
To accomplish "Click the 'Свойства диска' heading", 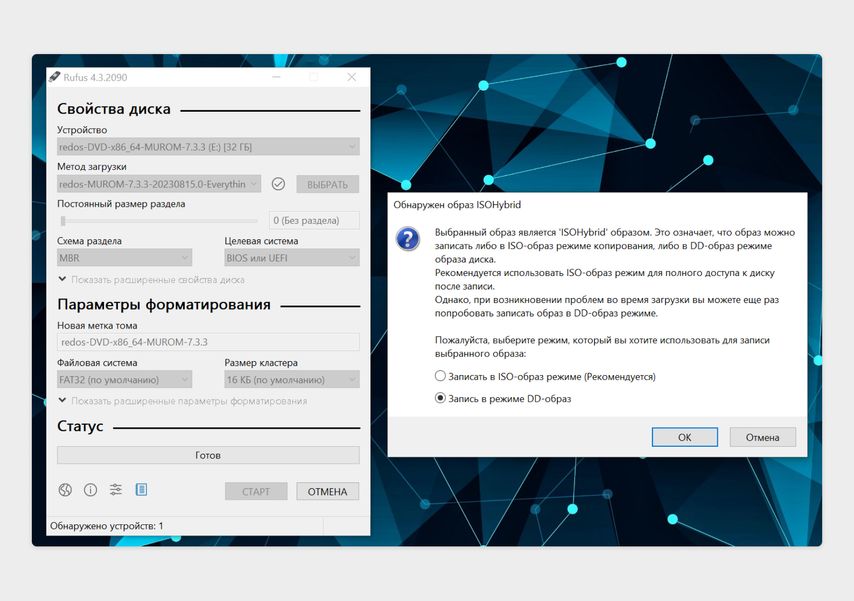I will [x=114, y=109].
